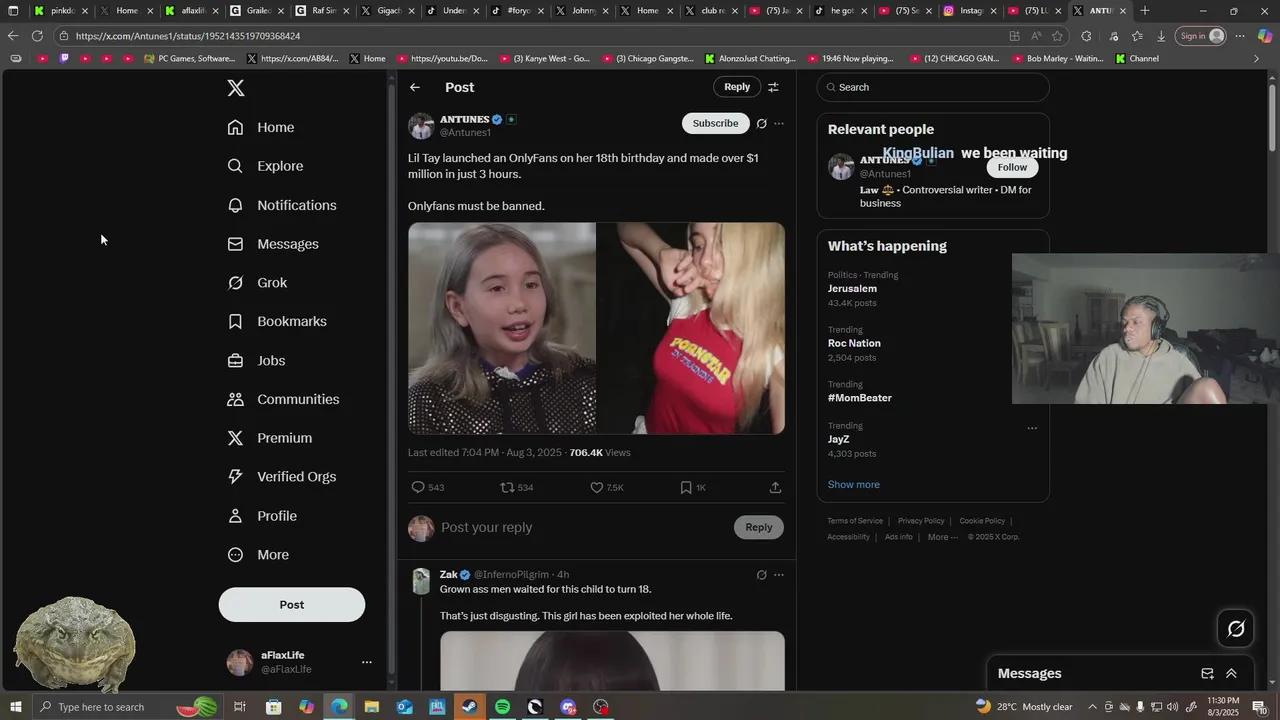Open a new browser tab
Image resolution: width=1280 pixels, height=720 pixels.
pos(1145,11)
